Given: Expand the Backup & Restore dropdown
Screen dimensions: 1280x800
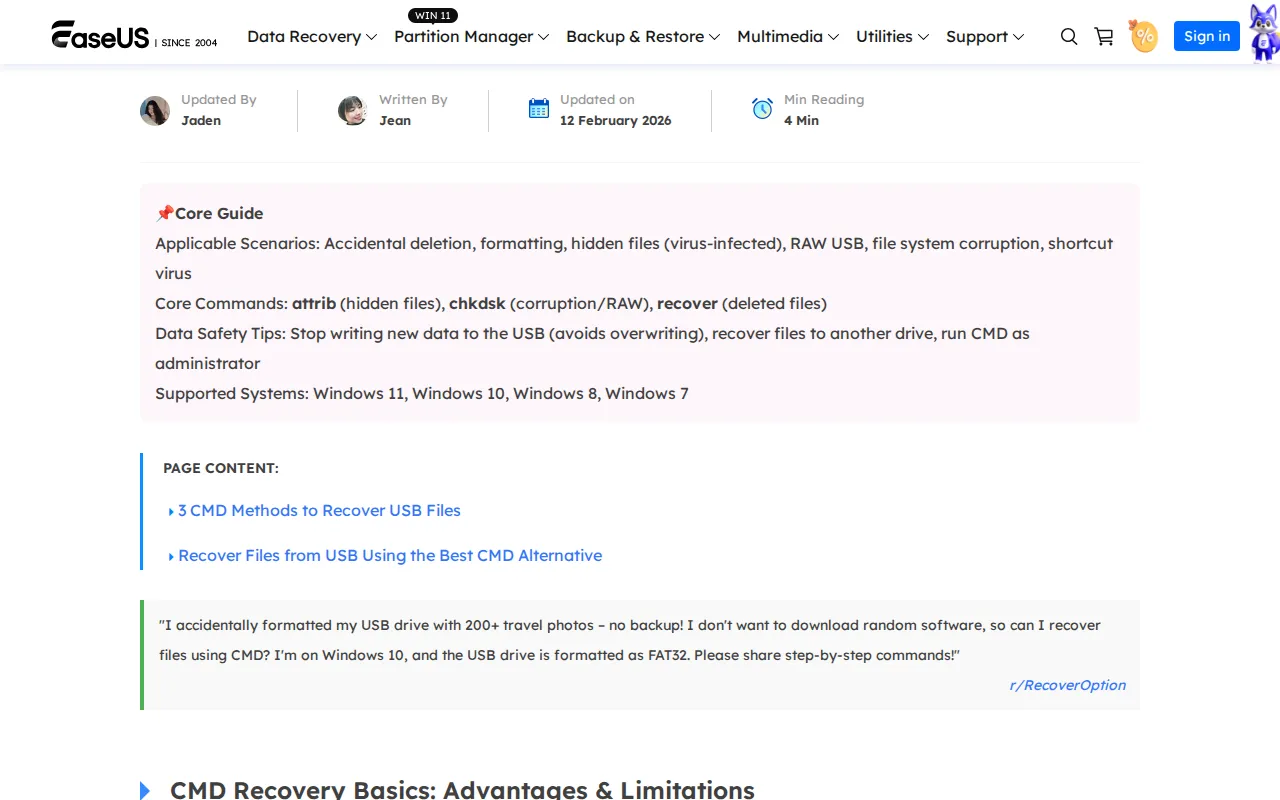Looking at the screenshot, I should pos(642,37).
